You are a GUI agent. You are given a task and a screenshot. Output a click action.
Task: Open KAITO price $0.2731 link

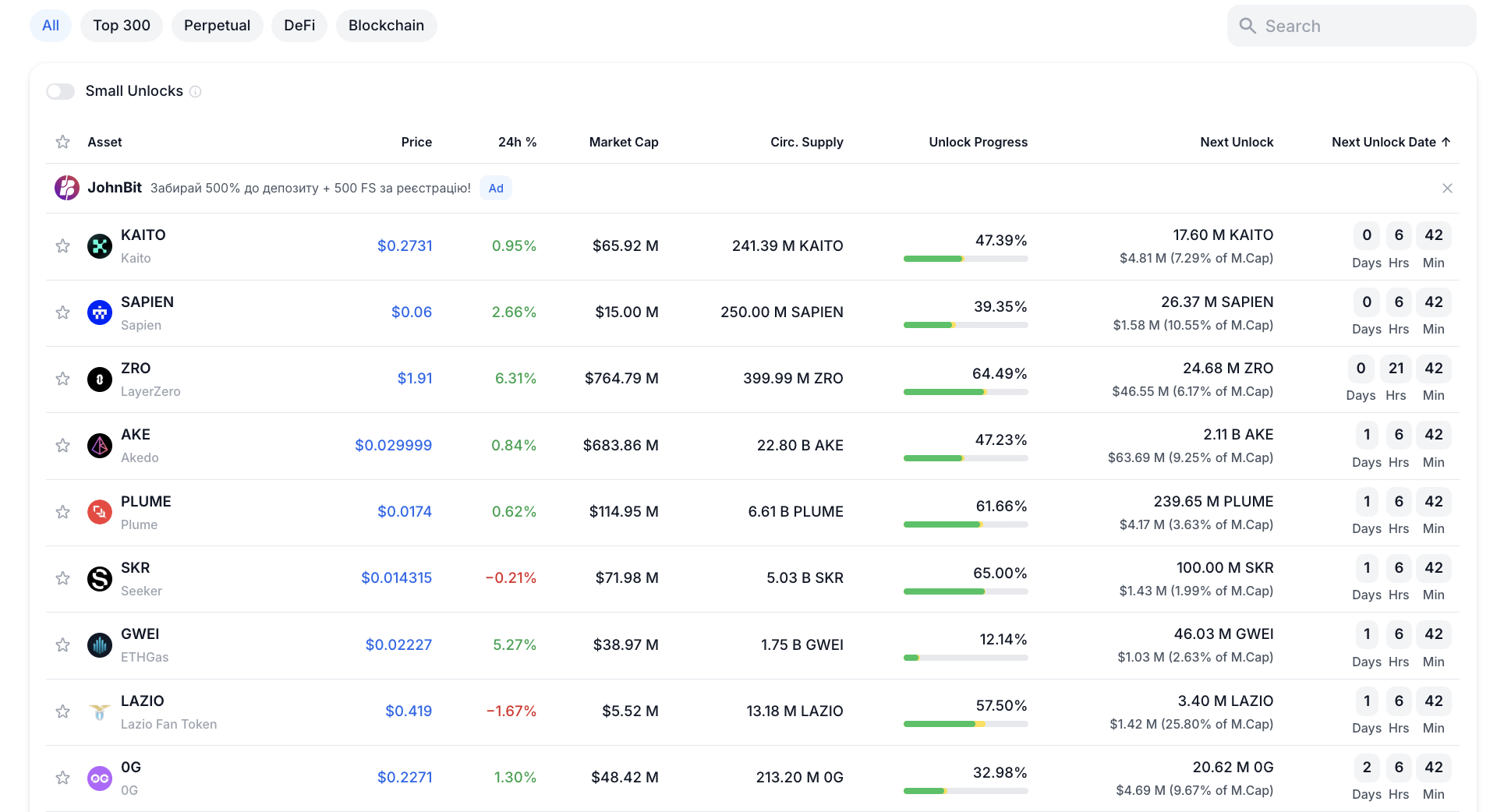tap(405, 246)
